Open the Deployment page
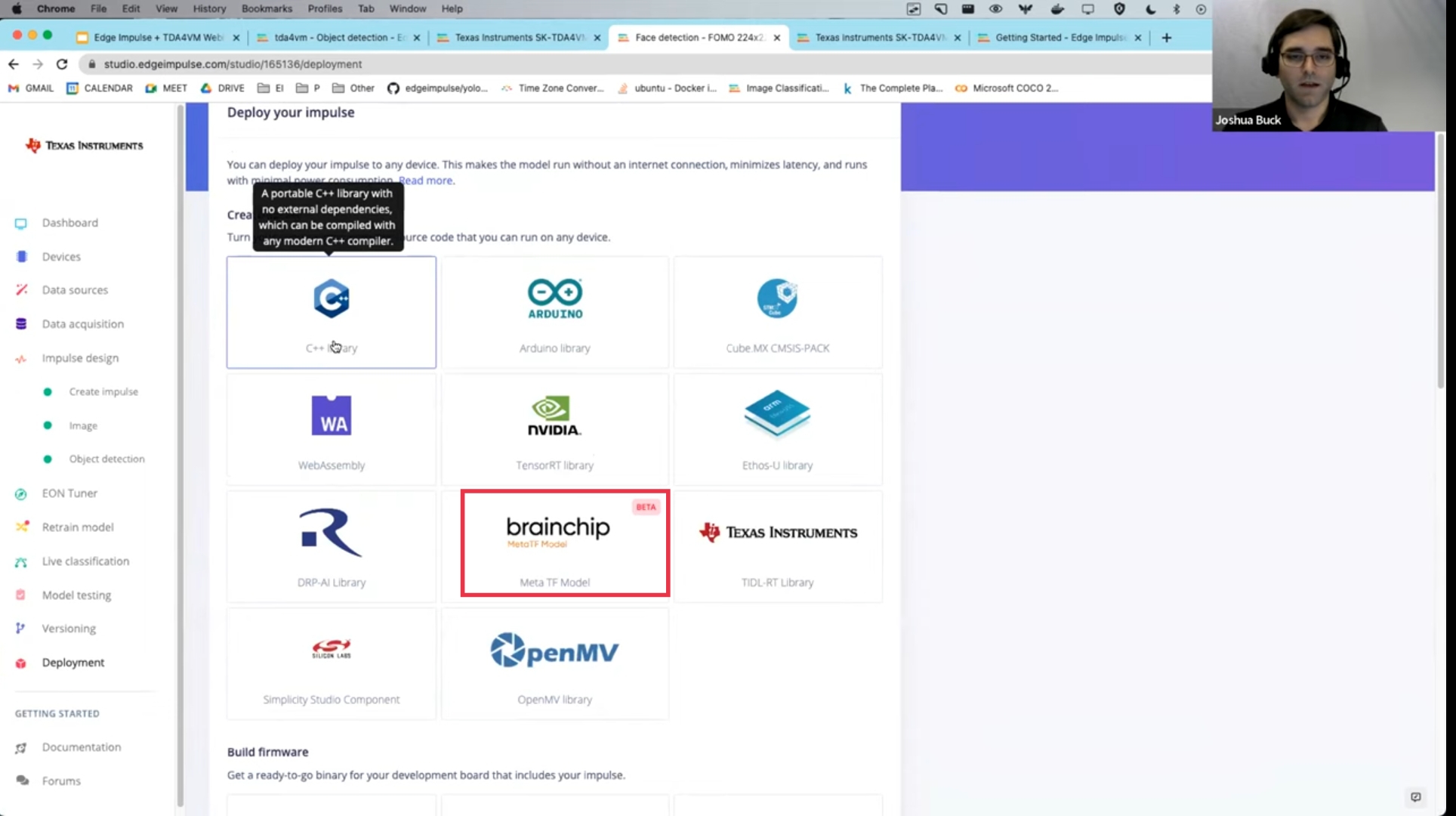The image size is (1456, 816). pos(73,663)
